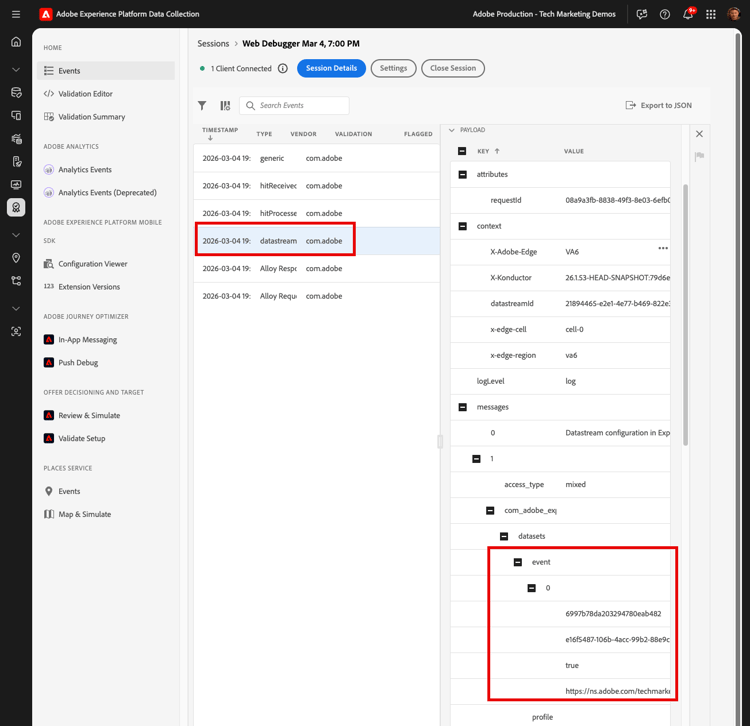Image resolution: width=750 pixels, height=726 pixels.
Task: Open the three-dot menu on the X-Adobe-Edge row
Action: pyautogui.click(x=663, y=248)
